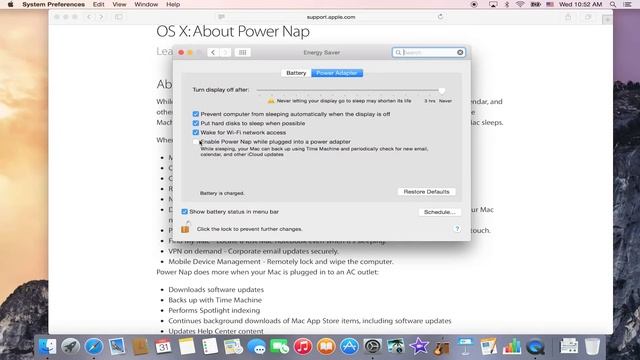Viewport: 640px width, 360px height.
Task: Open Reminders in the Dock
Action: (210, 347)
